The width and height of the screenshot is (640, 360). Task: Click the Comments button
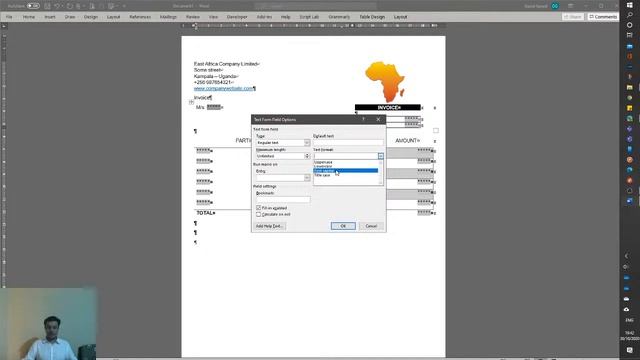[x=603, y=17]
